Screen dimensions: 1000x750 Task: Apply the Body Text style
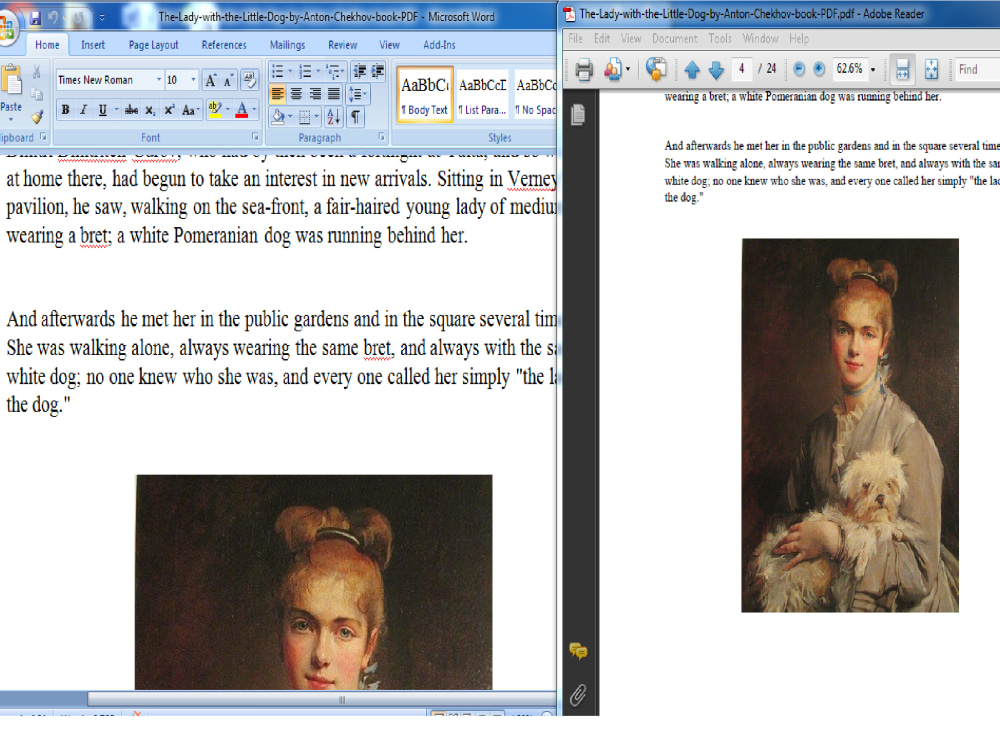point(425,94)
